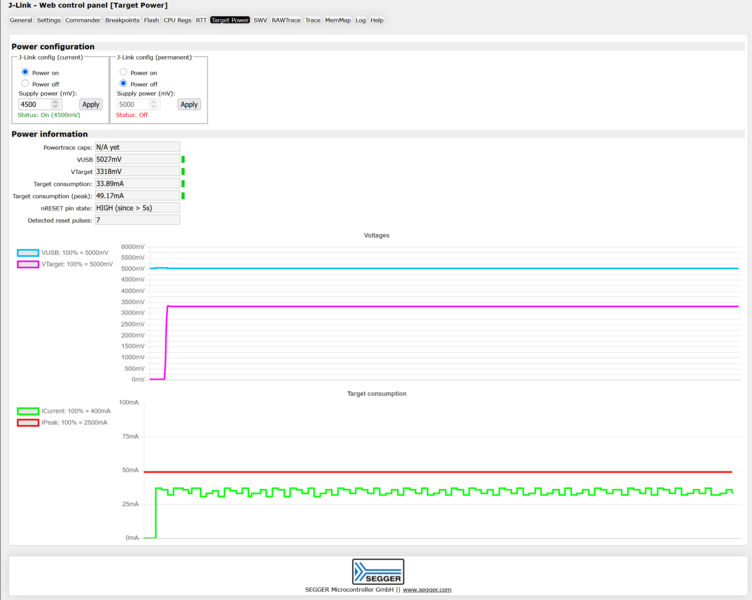Open the www.segger.com link
Screen dimensions: 752x600
click(427, 589)
